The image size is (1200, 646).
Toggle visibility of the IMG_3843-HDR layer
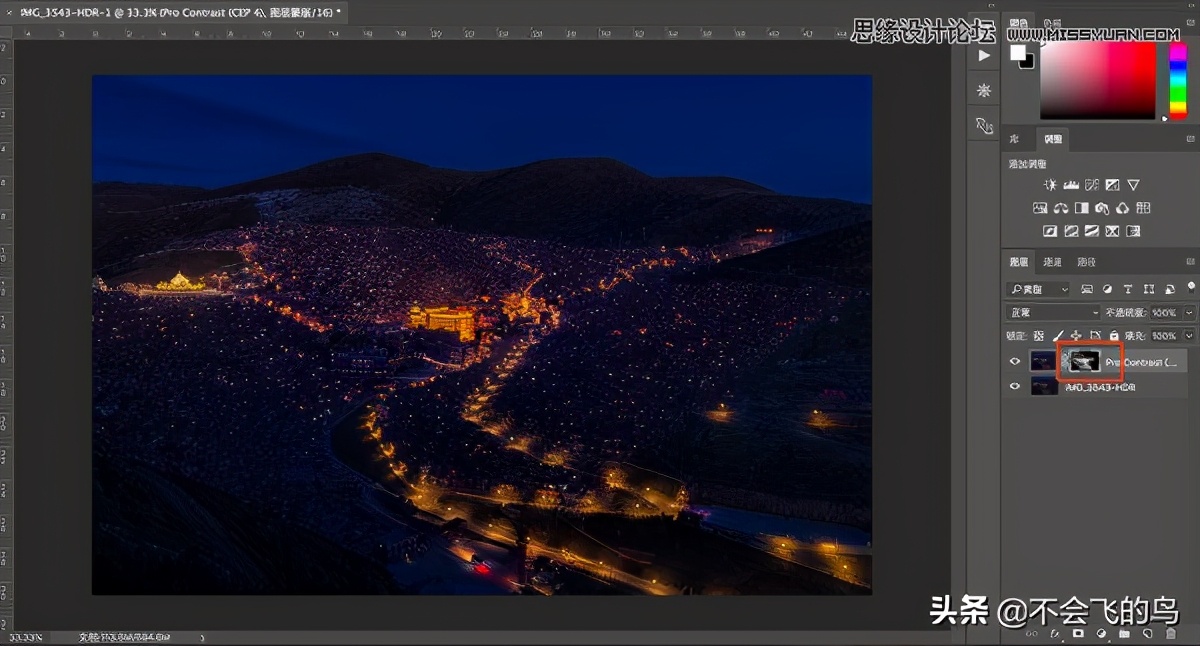1014,386
